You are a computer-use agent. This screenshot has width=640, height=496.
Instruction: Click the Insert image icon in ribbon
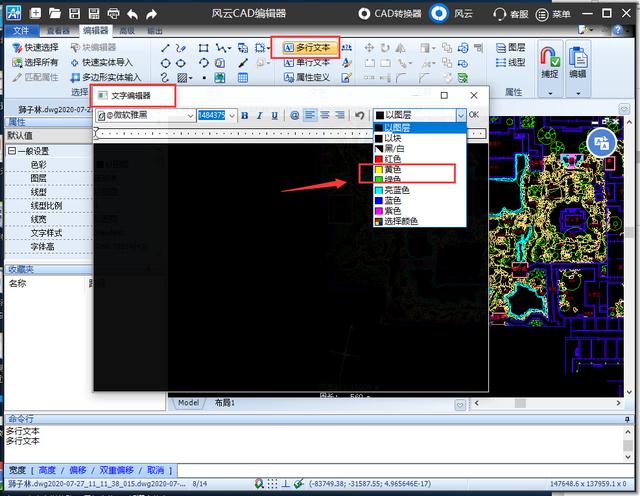point(220,78)
